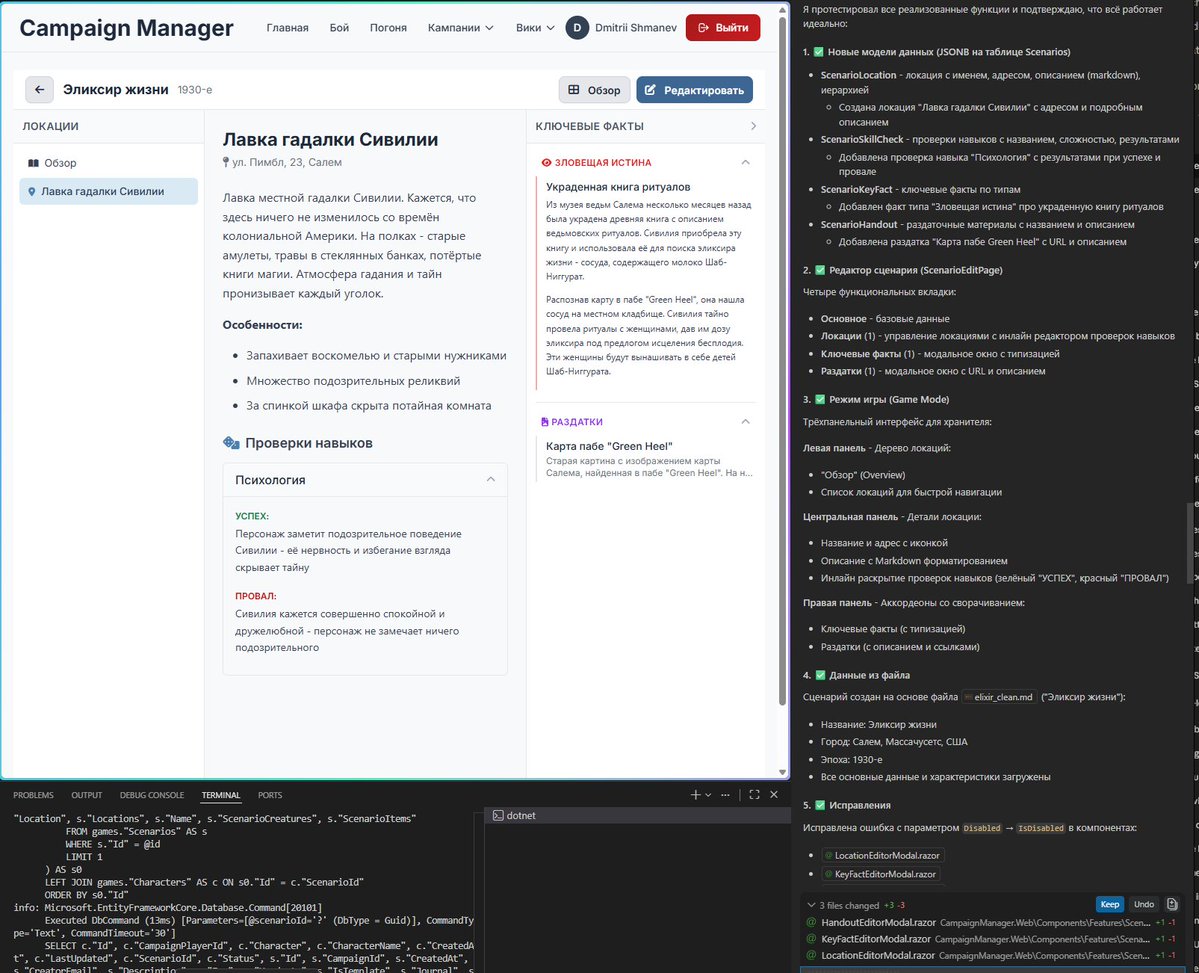The width and height of the screenshot is (1199, 973).
Task: Click the scroll up arrow in preview
Action: click(782, 8)
